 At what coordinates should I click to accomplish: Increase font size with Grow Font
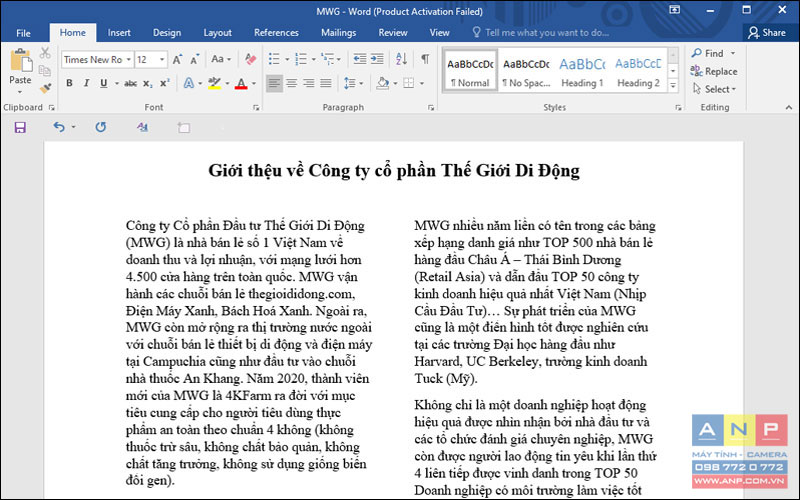coord(177,59)
